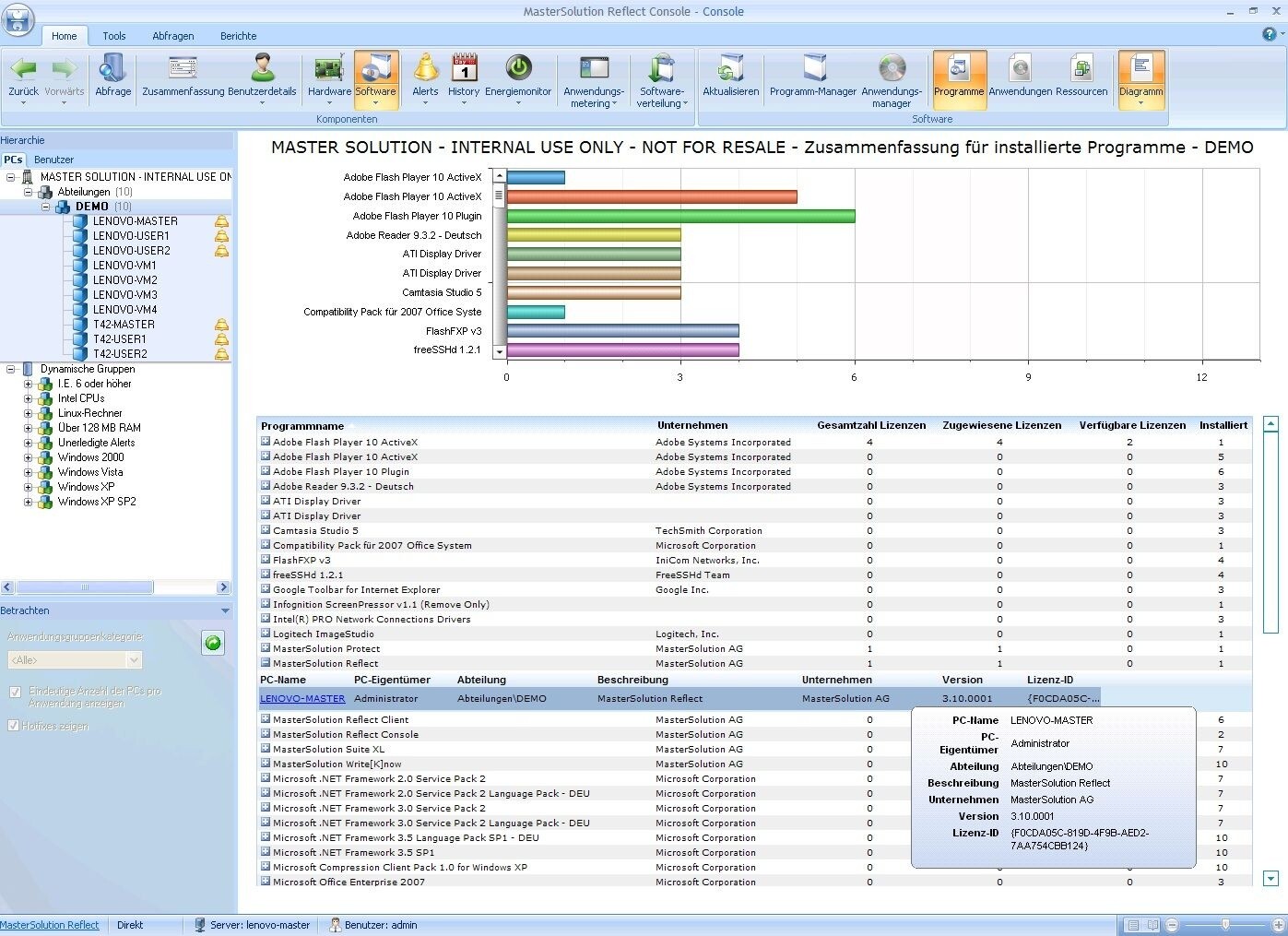Screen dimensions: 1288x936
Task: Expand the Adobe Reader 9.3.2 row
Action: pyautogui.click(x=266, y=486)
